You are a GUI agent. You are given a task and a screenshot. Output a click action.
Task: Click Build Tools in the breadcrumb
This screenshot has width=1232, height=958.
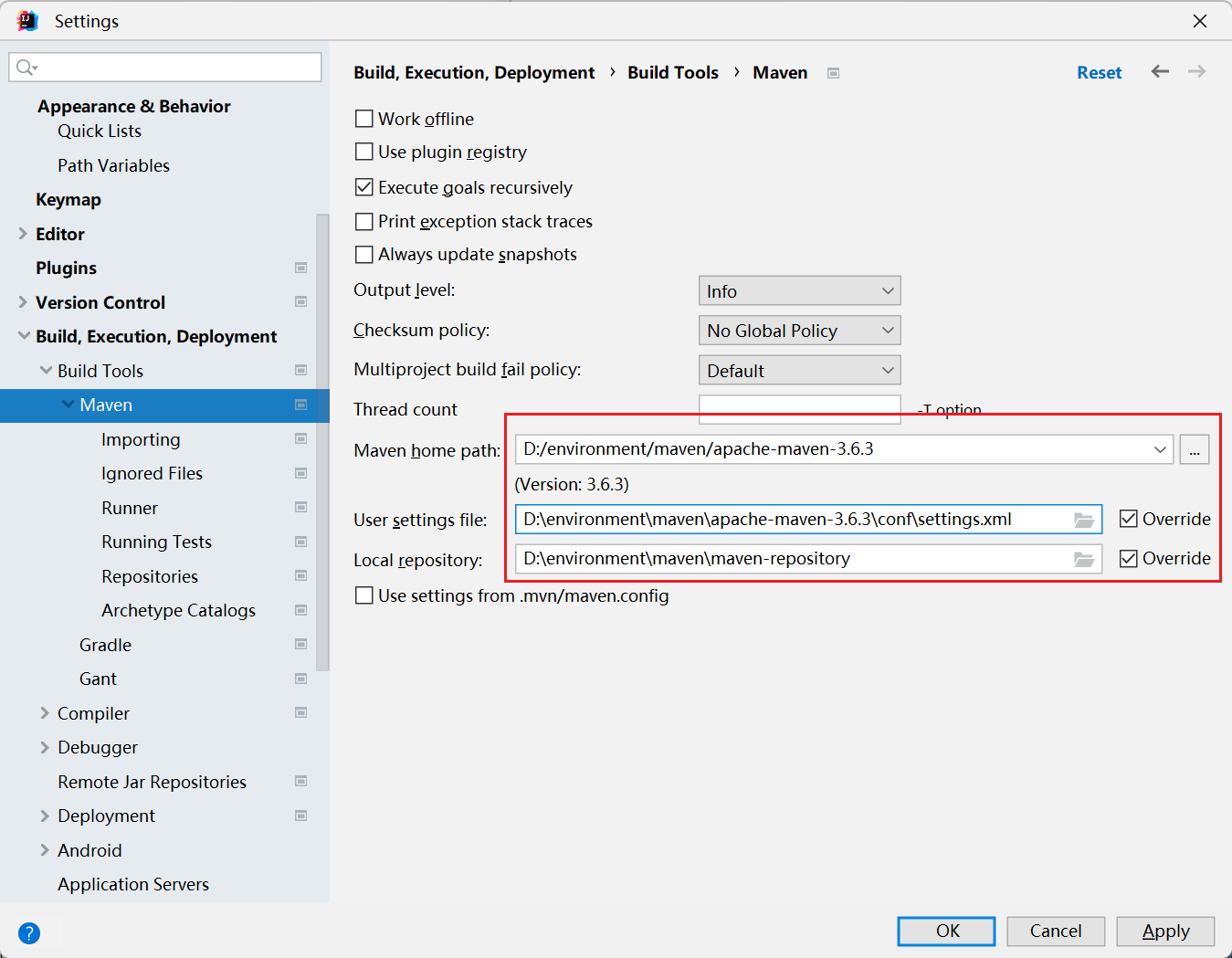click(x=673, y=72)
